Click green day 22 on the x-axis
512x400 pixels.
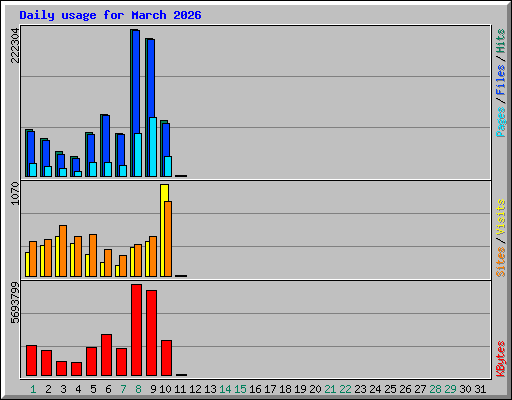click(x=345, y=389)
